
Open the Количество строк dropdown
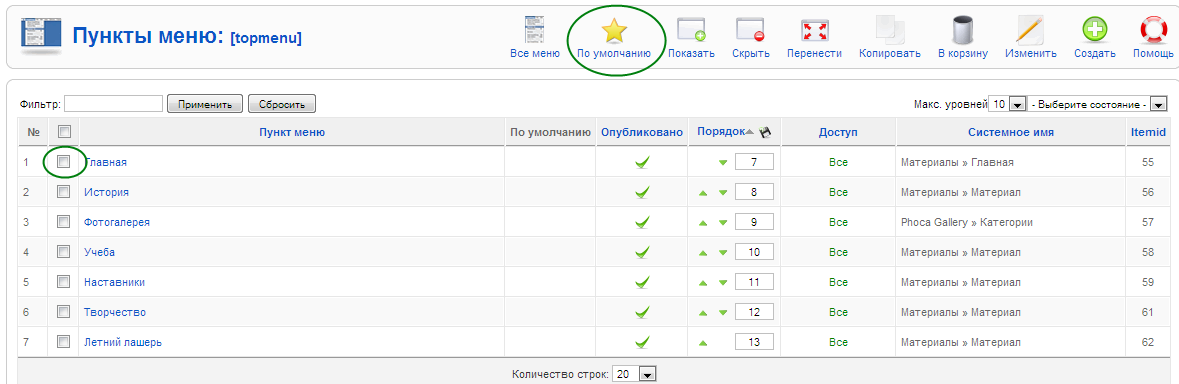pyautogui.click(x=635, y=373)
